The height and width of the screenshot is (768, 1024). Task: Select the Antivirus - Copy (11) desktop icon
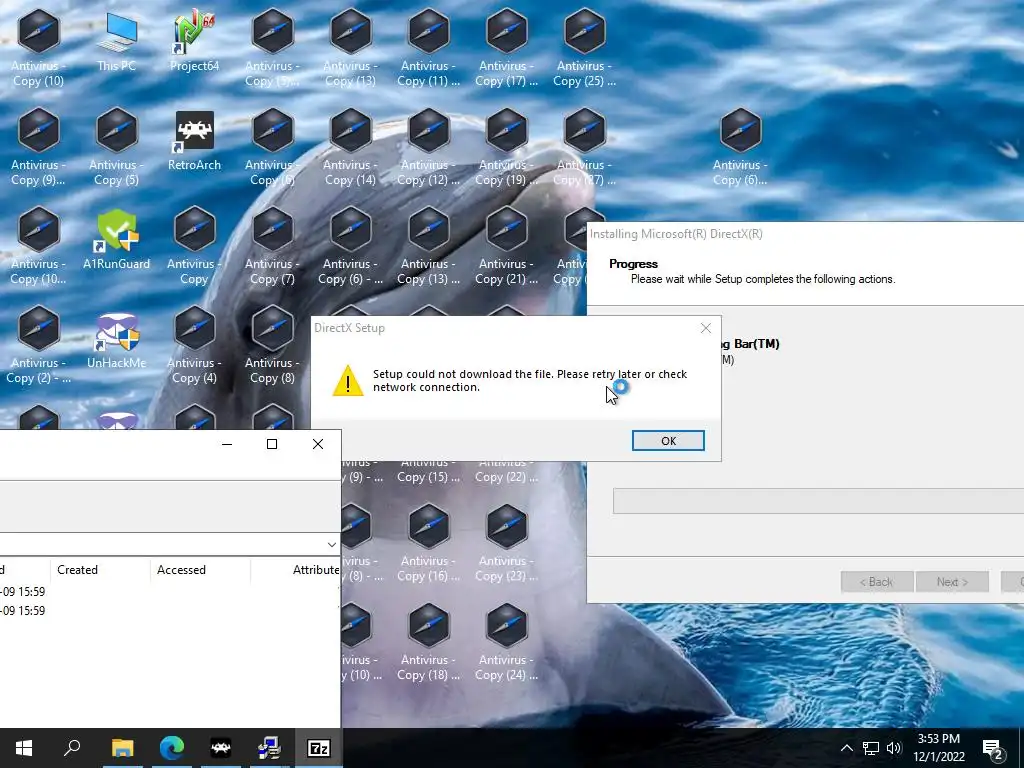tap(428, 48)
